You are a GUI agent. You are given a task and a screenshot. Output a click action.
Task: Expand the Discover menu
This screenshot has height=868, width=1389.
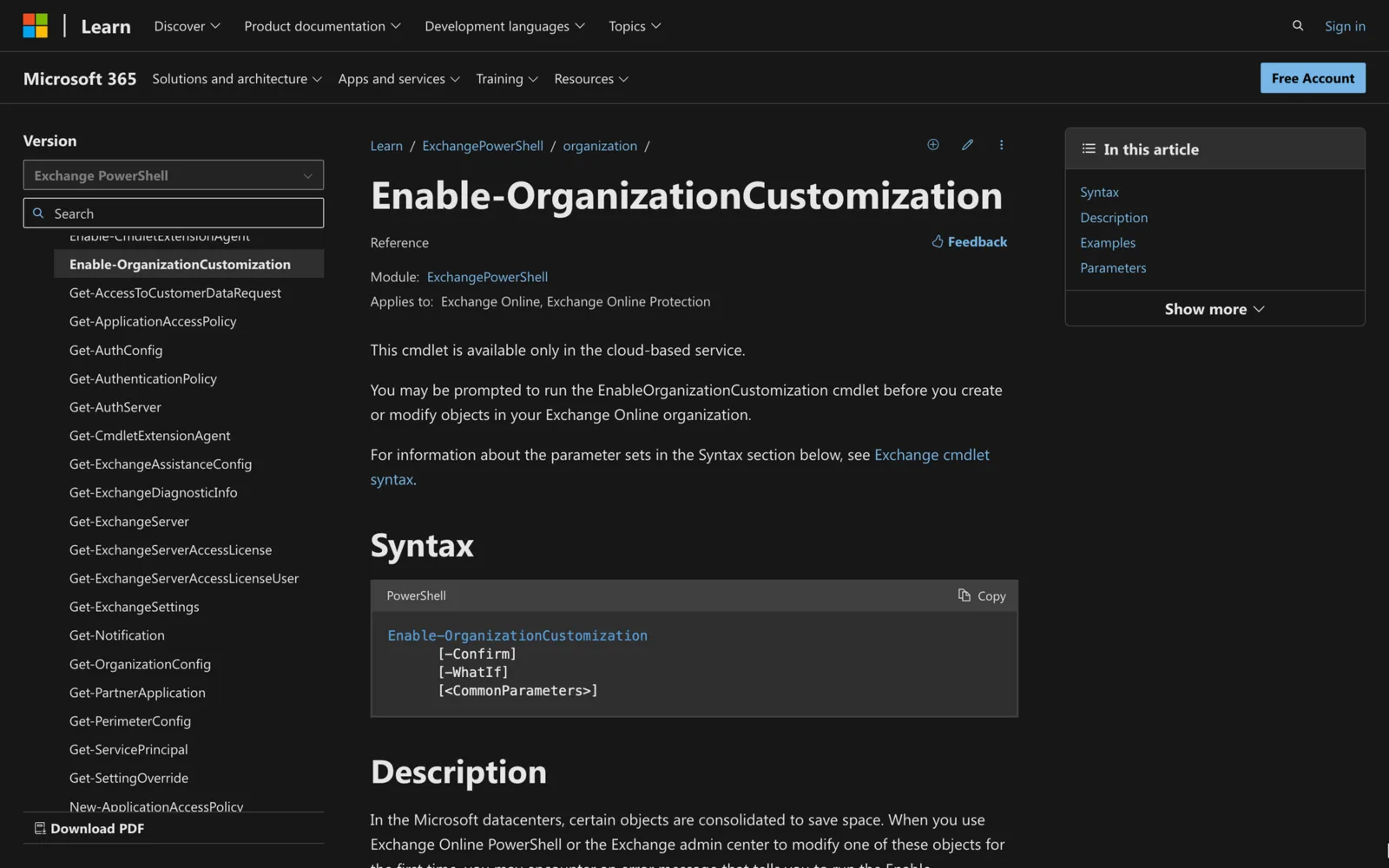pos(187,26)
